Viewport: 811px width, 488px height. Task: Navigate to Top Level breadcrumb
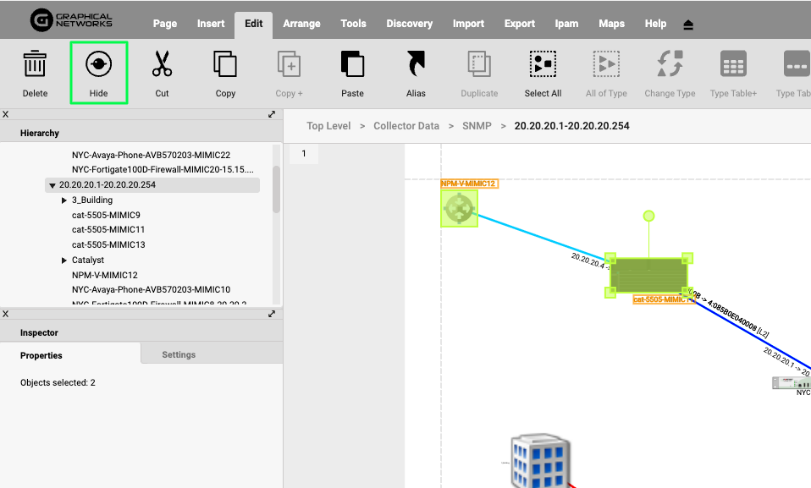pos(328,126)
